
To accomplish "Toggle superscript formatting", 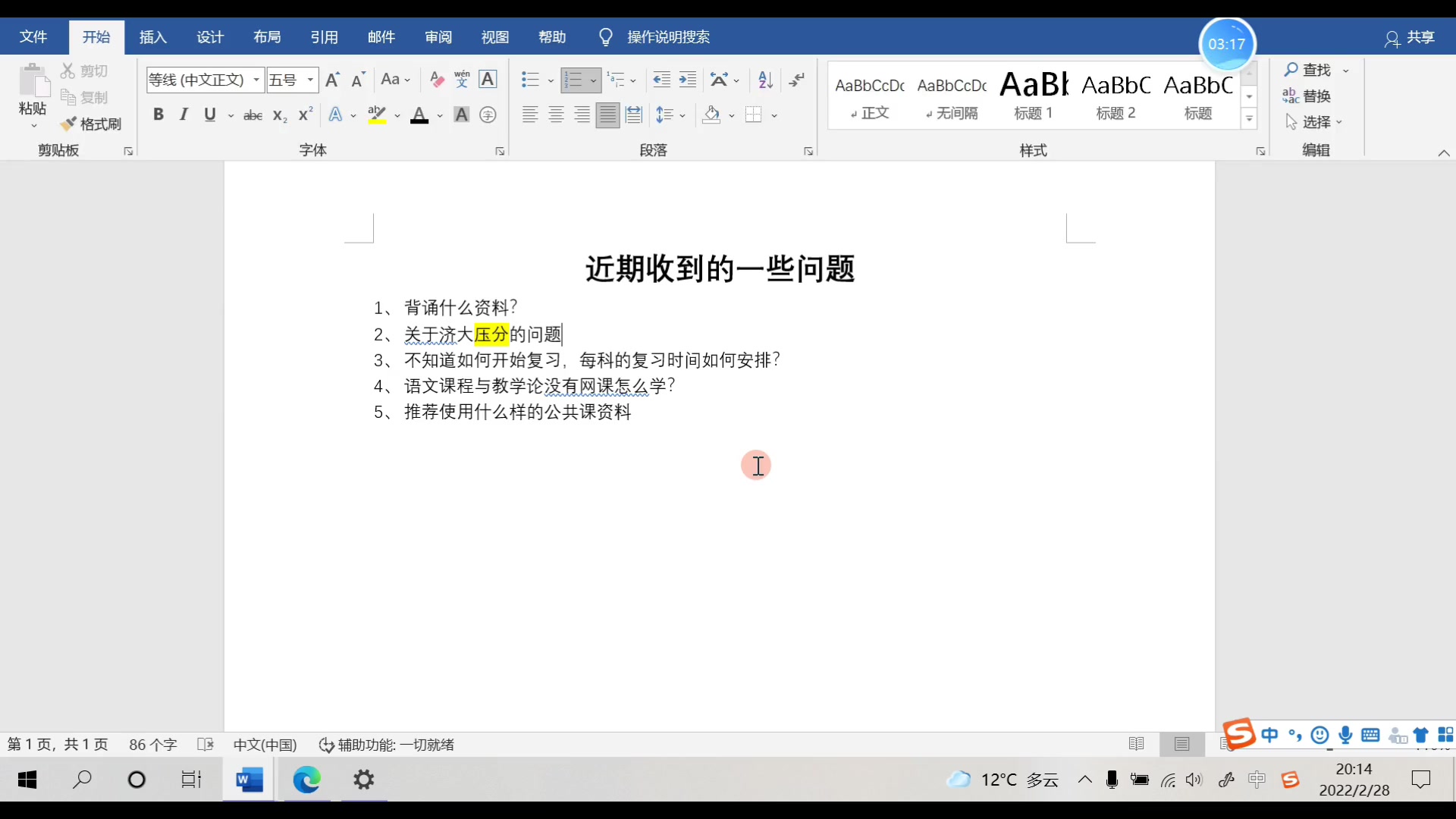I will click(306, 115).
